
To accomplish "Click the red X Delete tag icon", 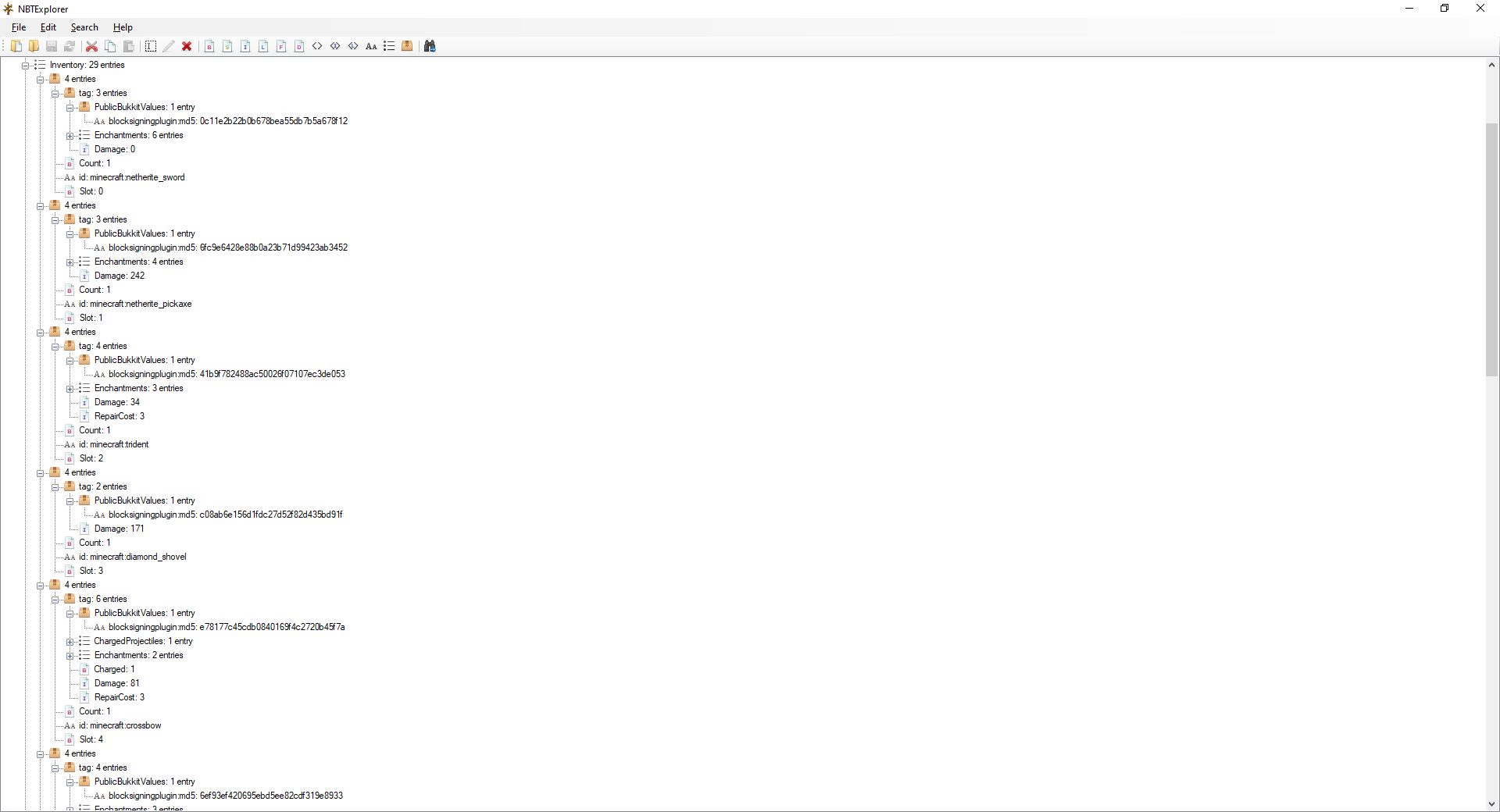I will (187, 46).
